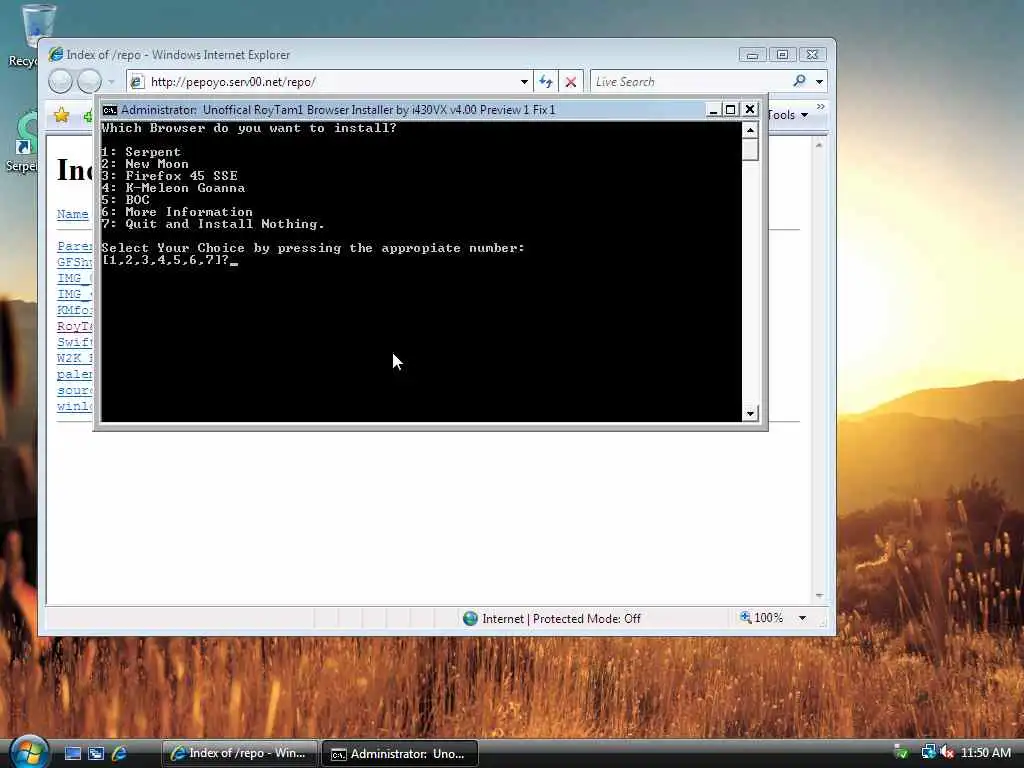Viewport: 1024px width, 768px height.
Task: Open the KMfo... directory link
Action: click(x=74, y=310)
